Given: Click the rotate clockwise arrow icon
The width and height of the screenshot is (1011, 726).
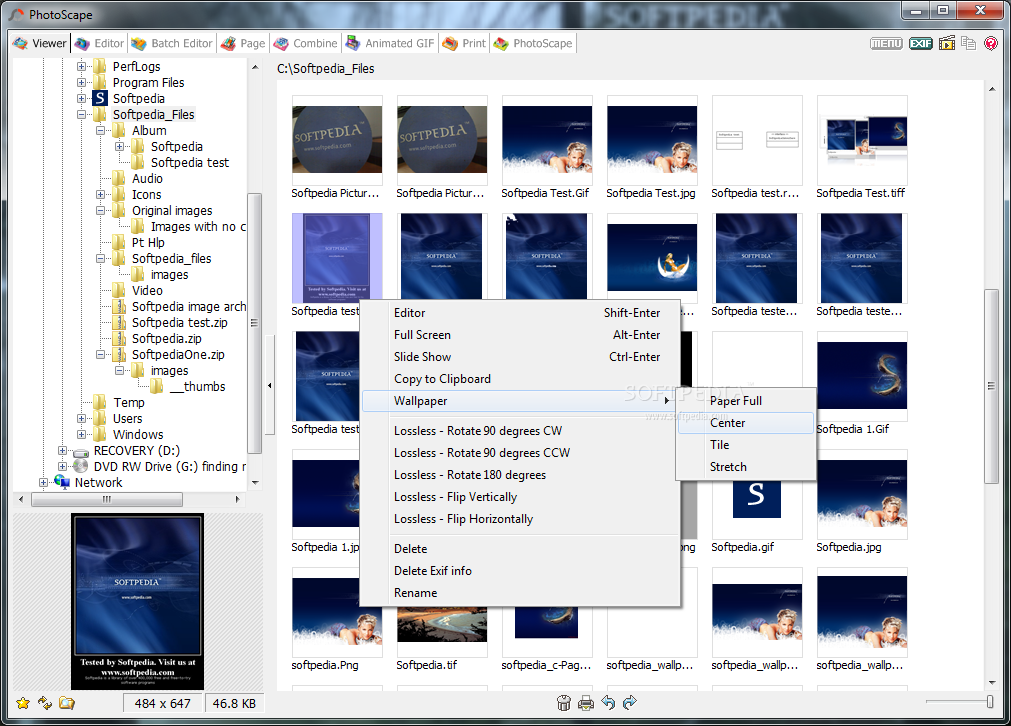Looking at the screenshot, I should 630,702.
